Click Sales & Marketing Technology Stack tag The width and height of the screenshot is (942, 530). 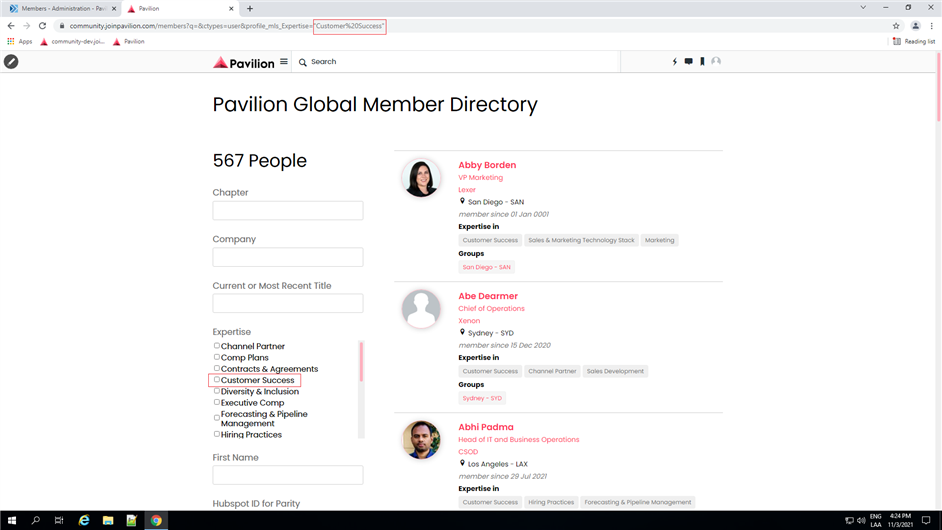coord(581,240)
